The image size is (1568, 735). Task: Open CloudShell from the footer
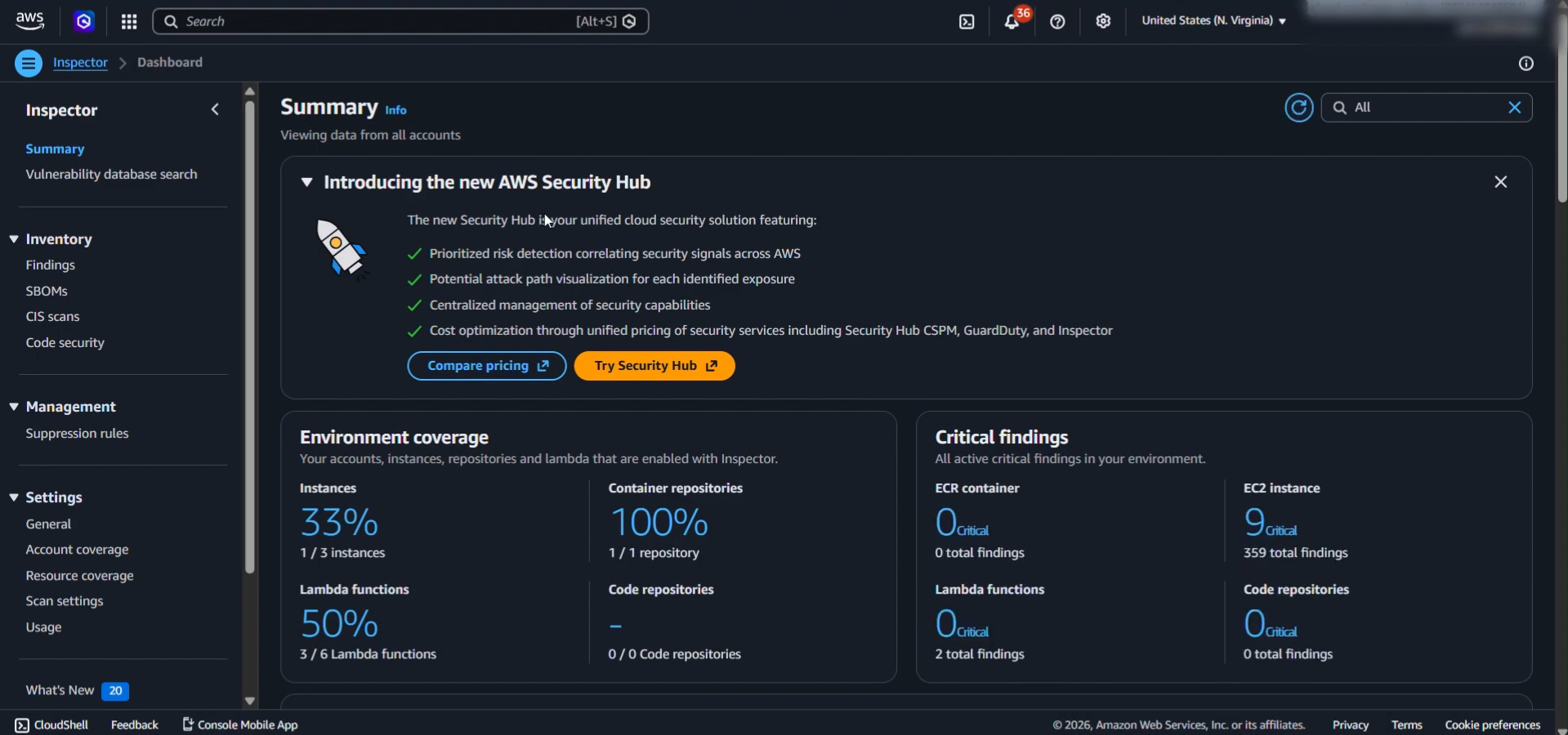[x=51, y=724]
